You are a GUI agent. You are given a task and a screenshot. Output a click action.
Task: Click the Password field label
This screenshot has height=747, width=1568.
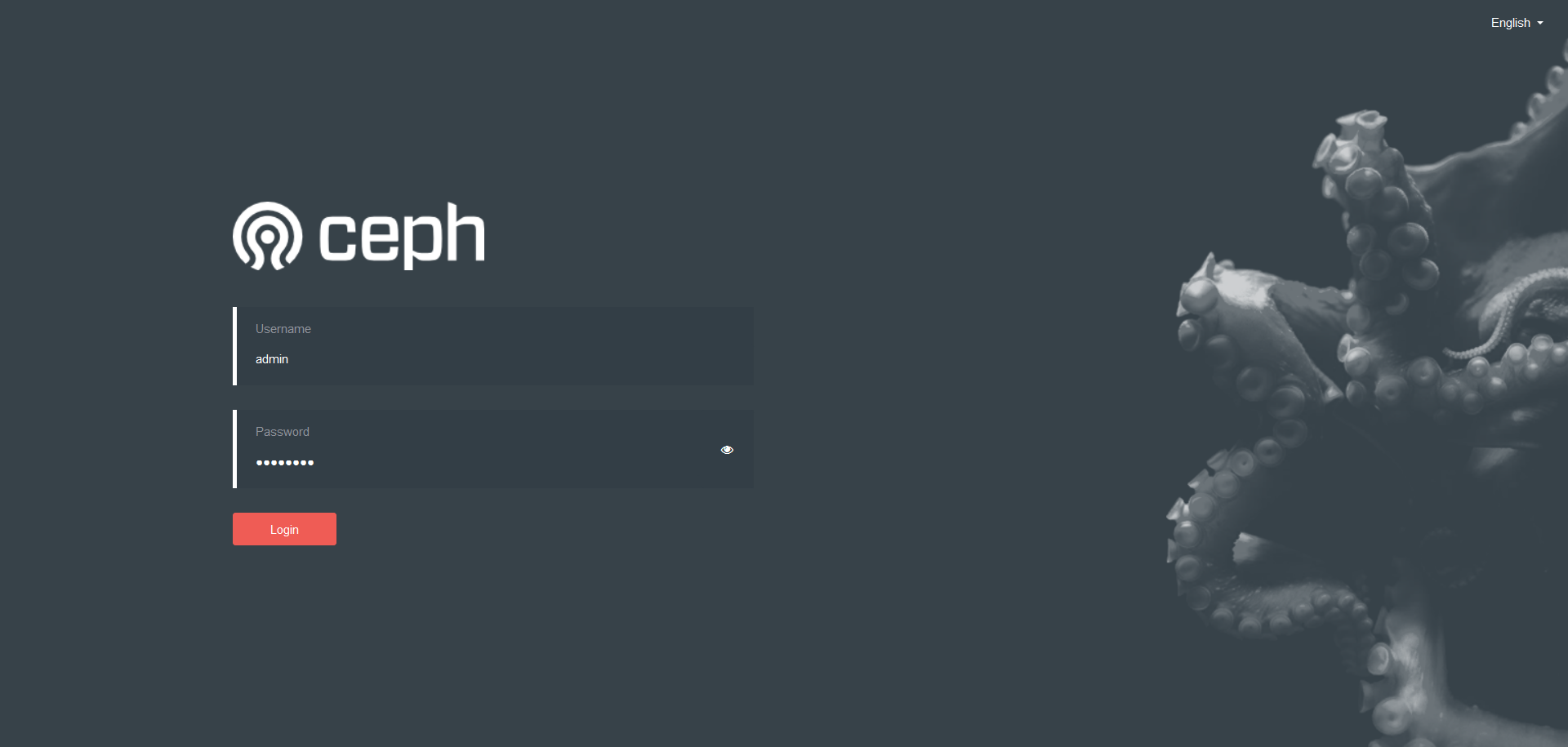click(x=282, y=432)
